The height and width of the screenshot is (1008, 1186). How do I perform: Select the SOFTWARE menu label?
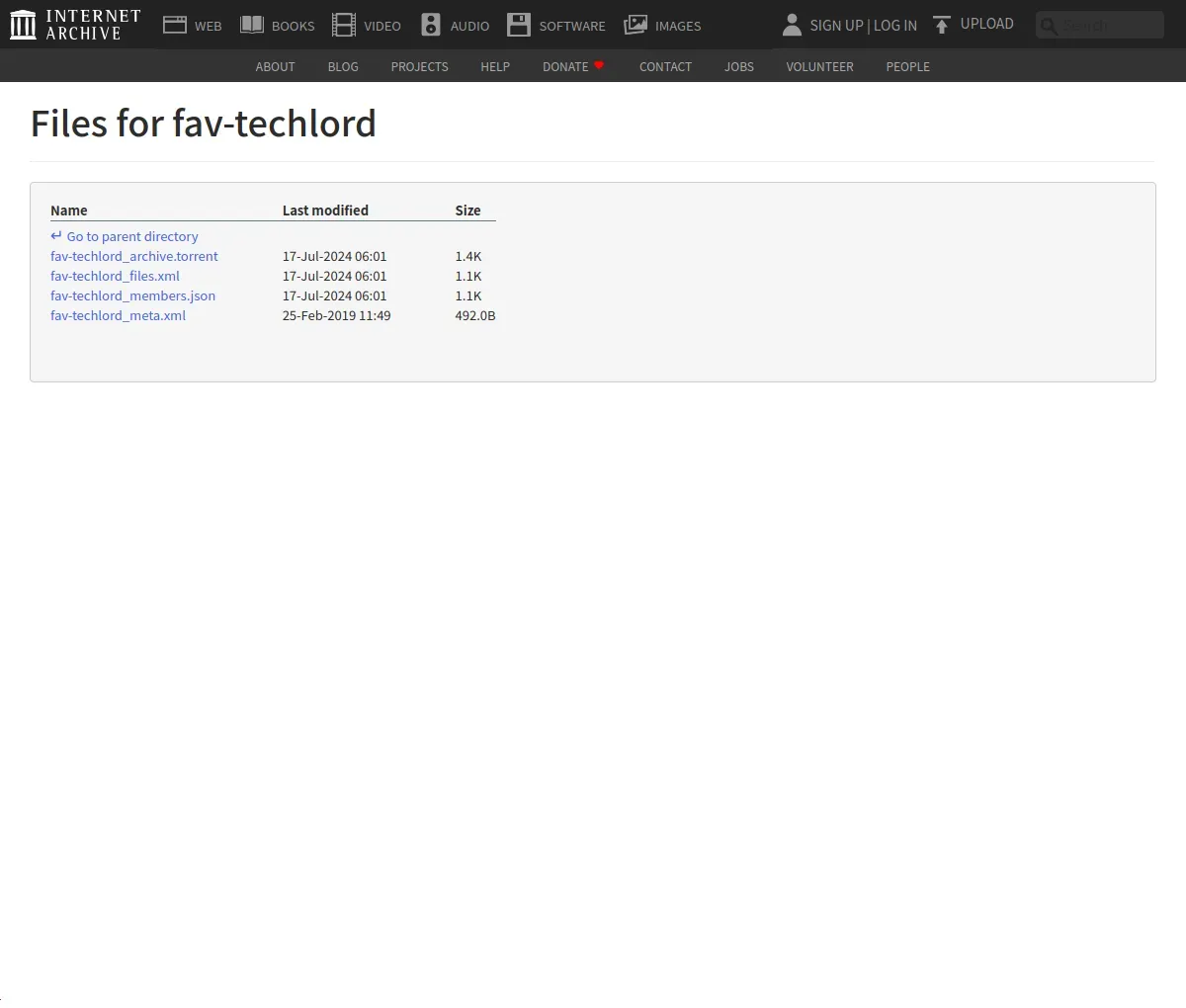[x=572, y=27]
